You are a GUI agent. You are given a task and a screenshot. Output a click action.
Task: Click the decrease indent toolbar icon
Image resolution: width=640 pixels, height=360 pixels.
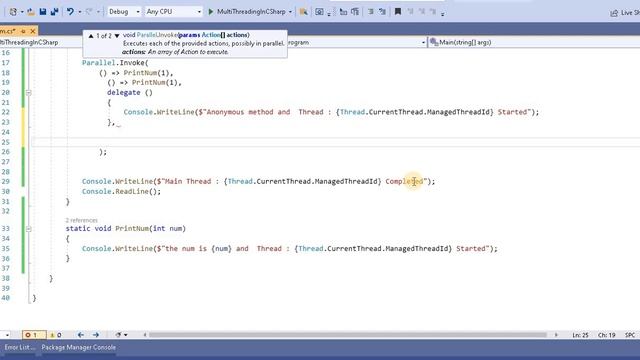click(343, 12)
